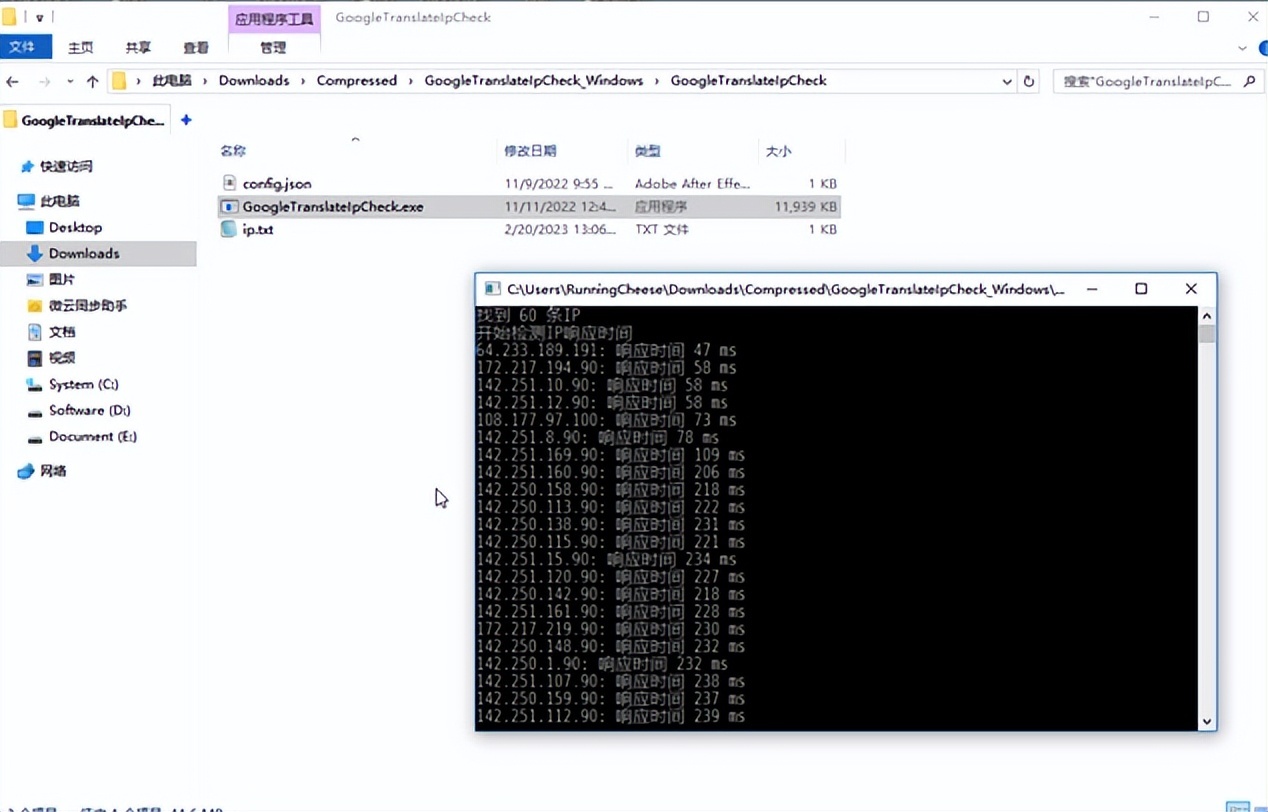Click the console window title bar icon
Viewport: 1268px width, 812px height.
tap(492, 289)
